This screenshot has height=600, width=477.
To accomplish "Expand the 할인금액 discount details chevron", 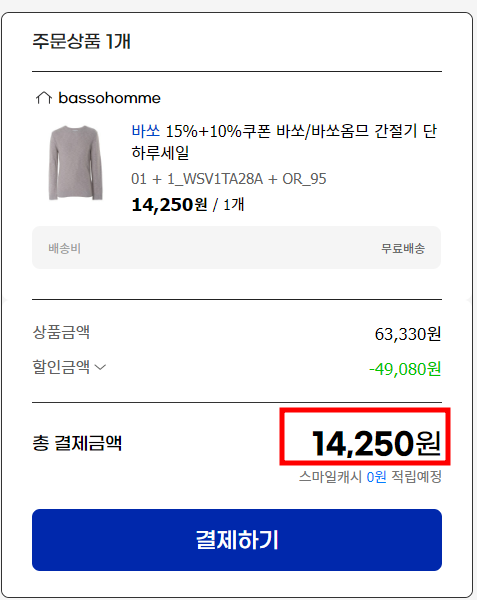I will 100,367.
